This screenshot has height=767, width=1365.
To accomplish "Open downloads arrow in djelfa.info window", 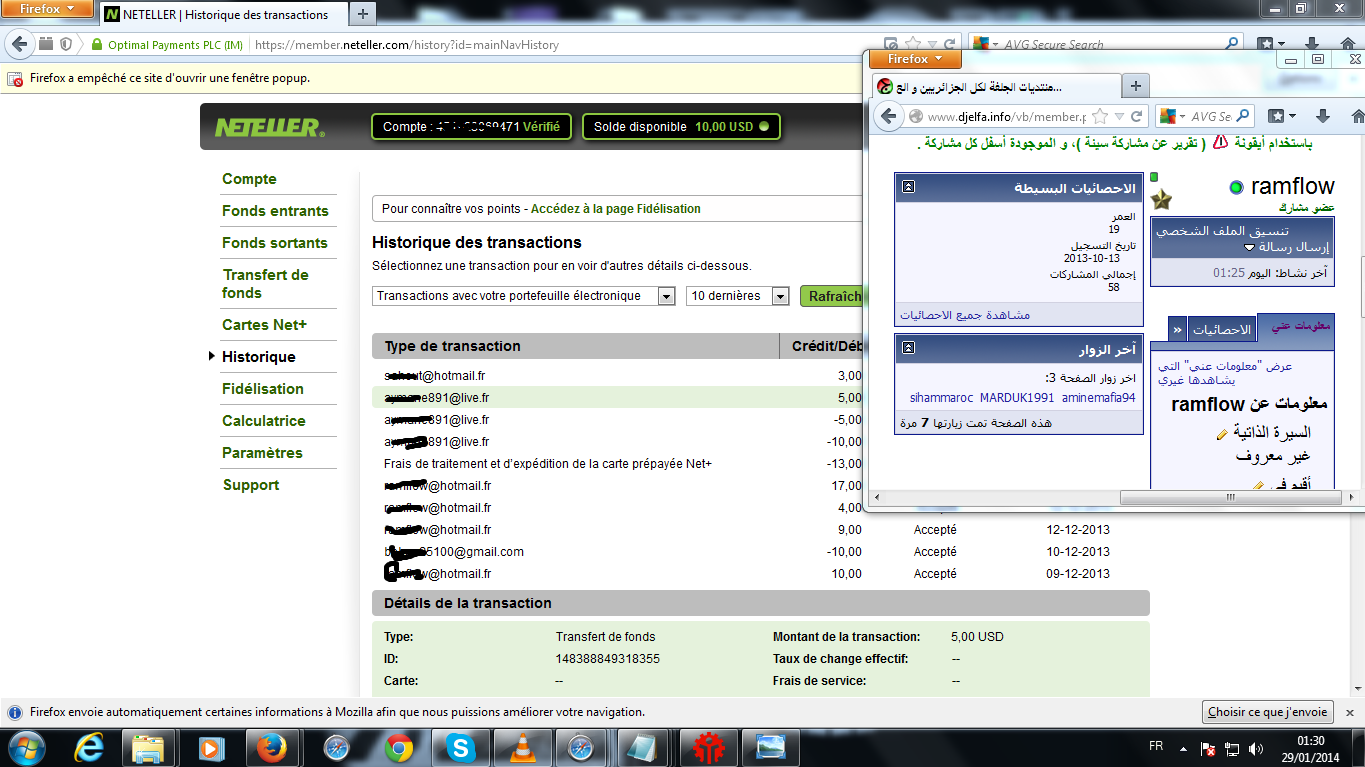I will point(1322,116).
